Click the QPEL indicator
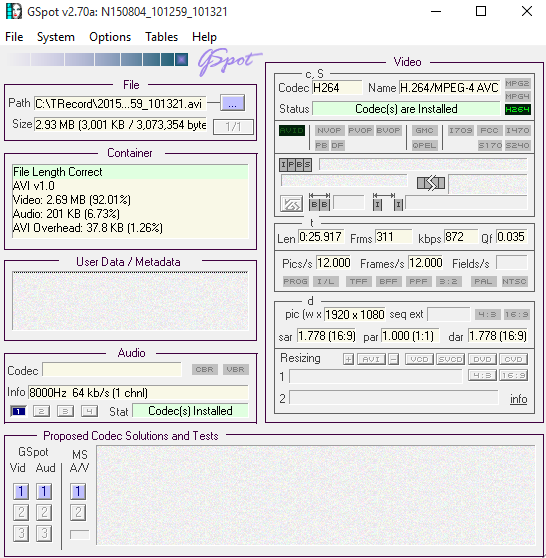 pyautogui.click(x=424, y=145)
